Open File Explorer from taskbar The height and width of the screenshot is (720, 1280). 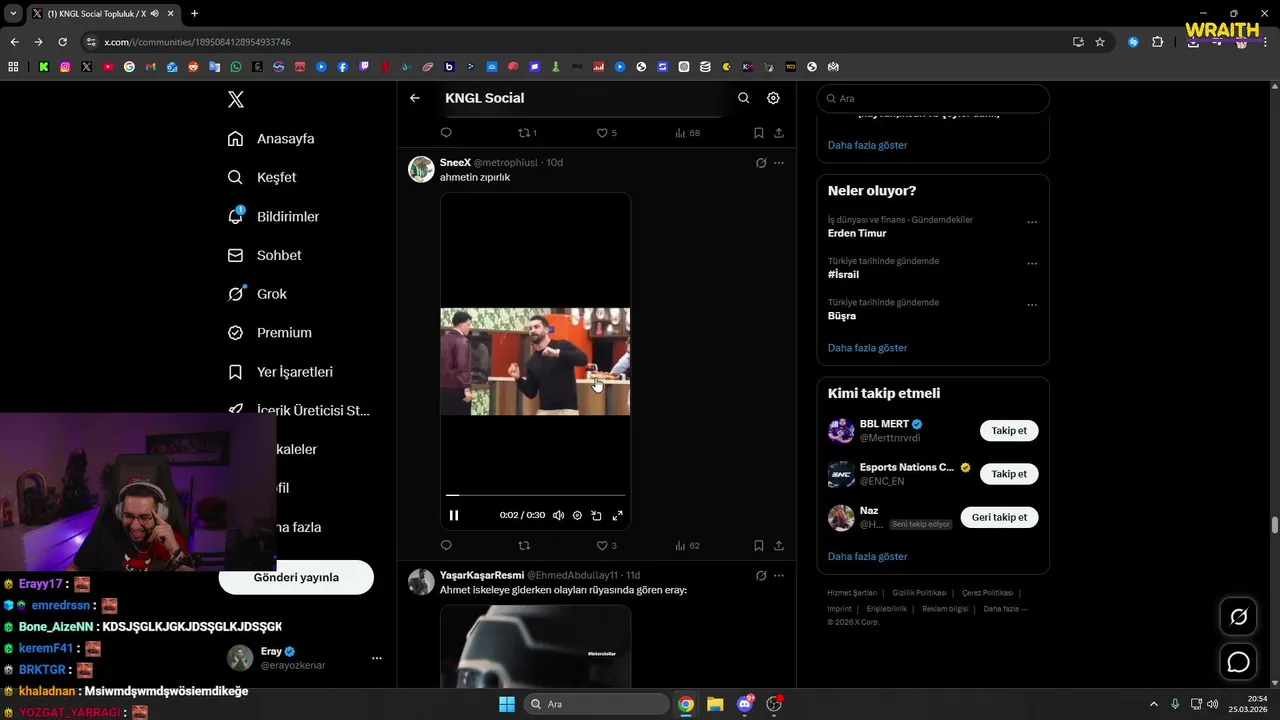pyautogui.click(x=715, y=704)
